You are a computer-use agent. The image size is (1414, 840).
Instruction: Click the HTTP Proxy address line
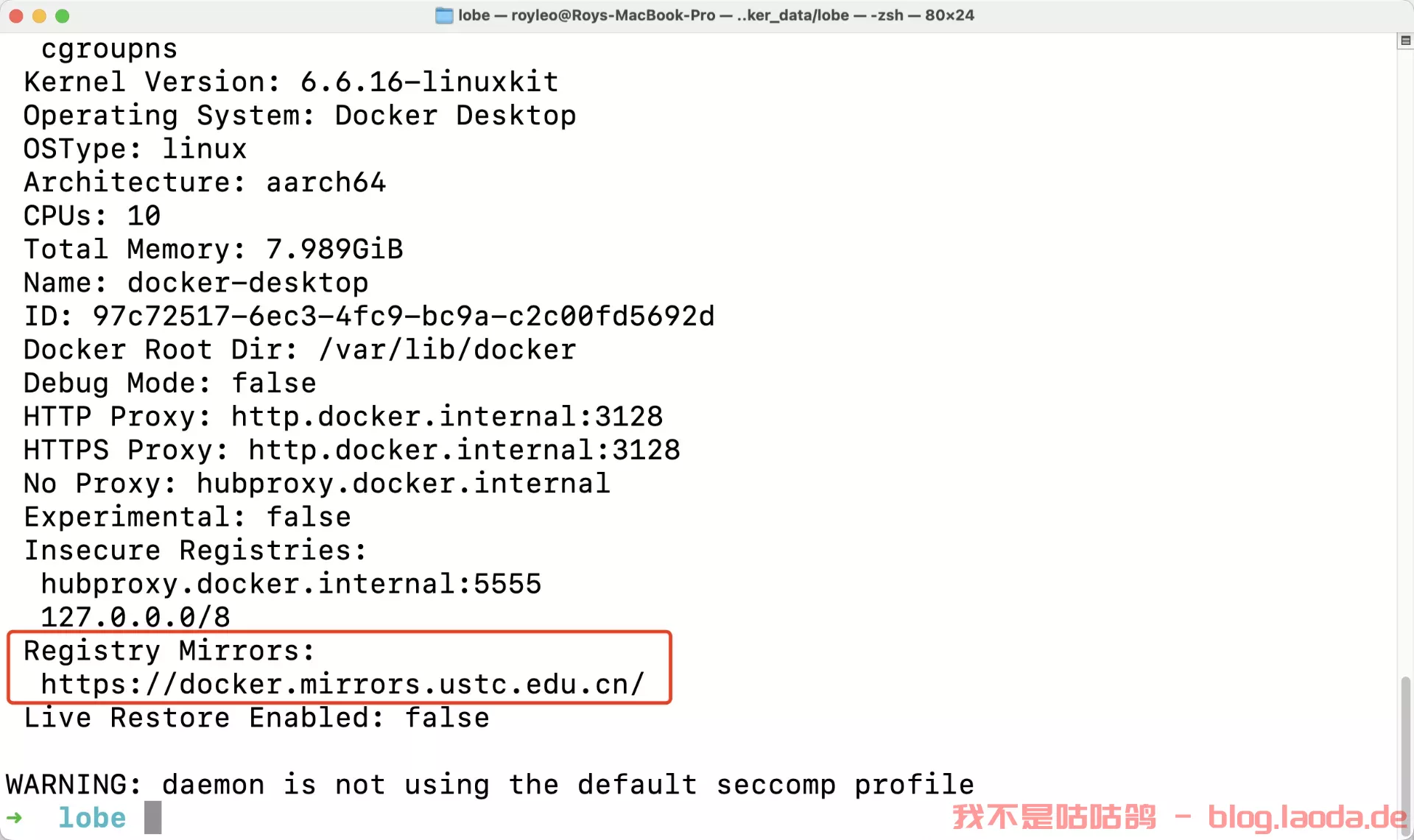pyautogui.click(x=343, y=417)
